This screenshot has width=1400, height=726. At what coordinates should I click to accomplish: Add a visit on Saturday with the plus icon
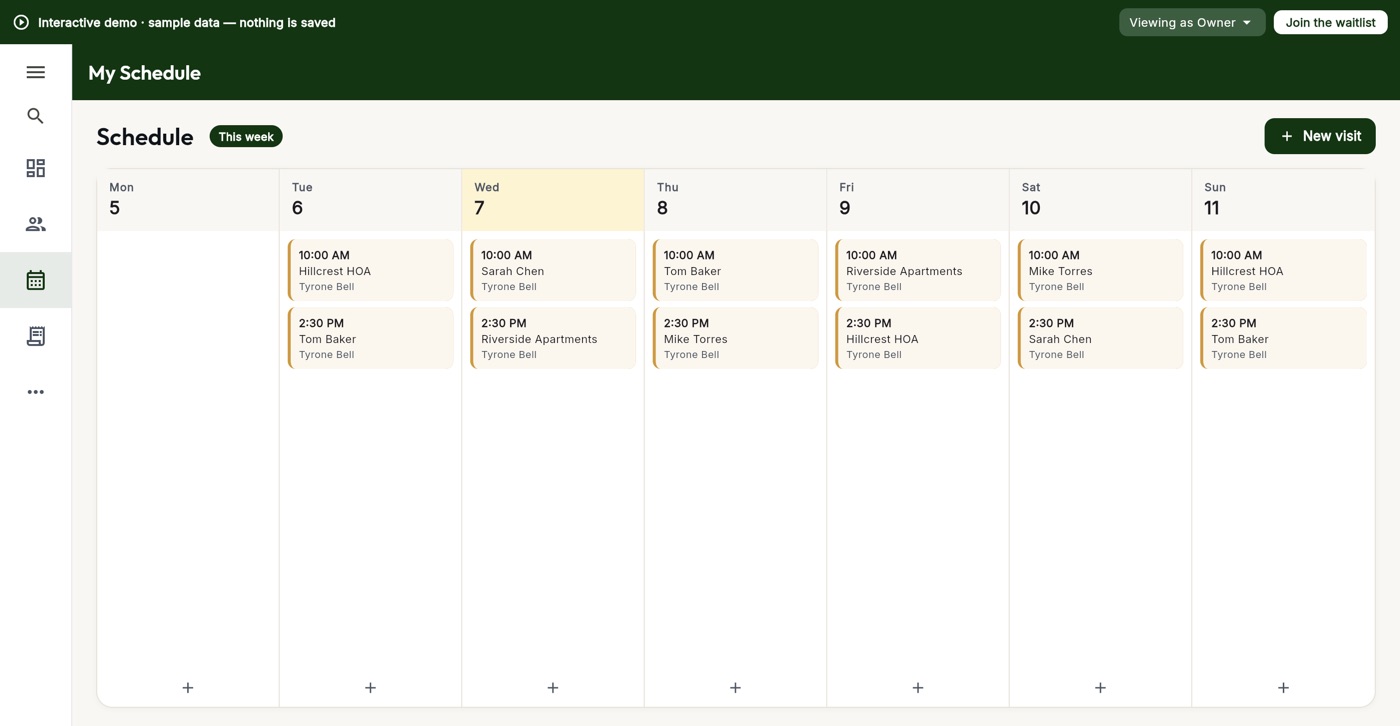coord(1100,688)
